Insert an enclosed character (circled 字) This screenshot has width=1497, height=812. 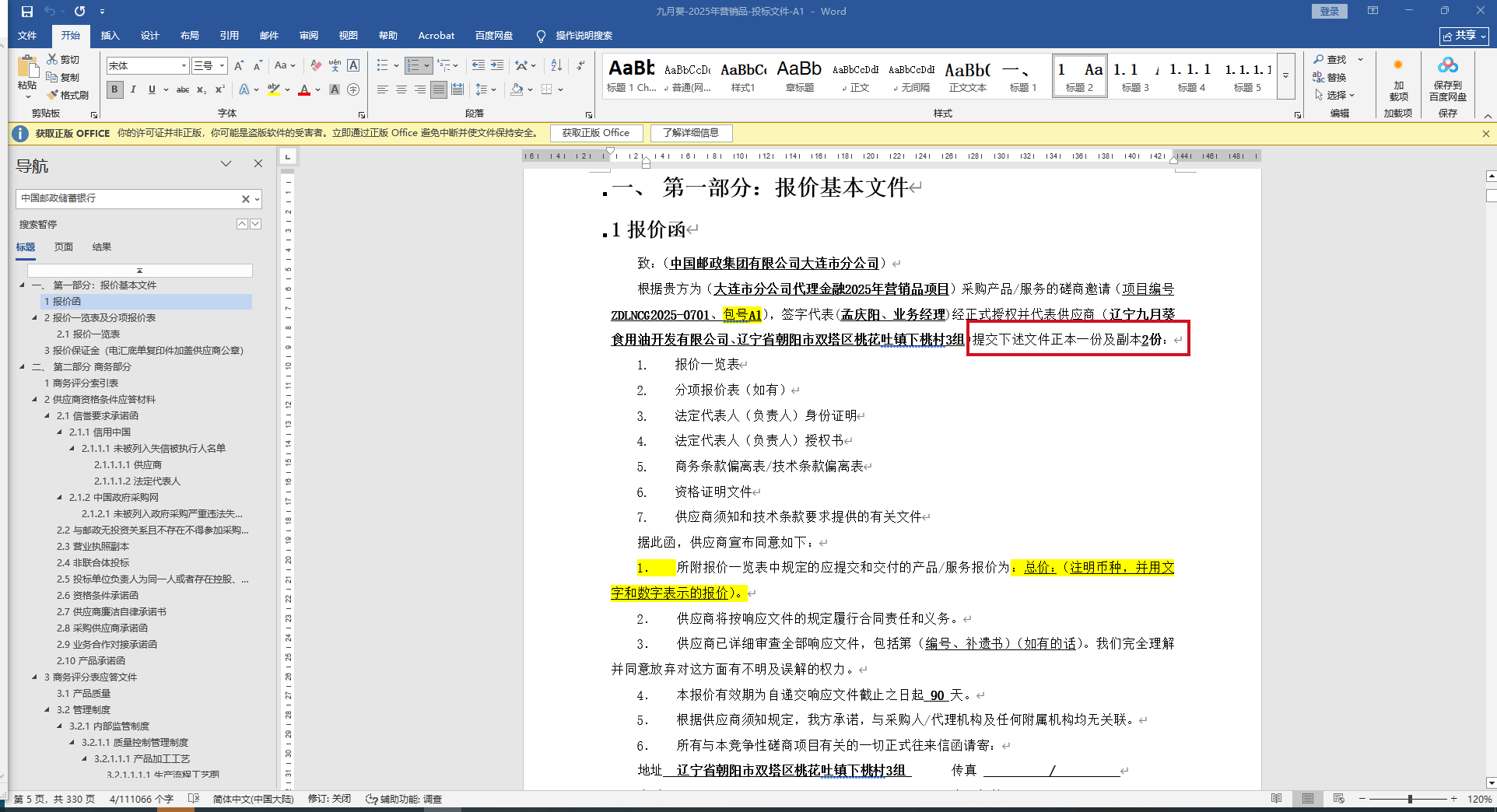(353, 89)
